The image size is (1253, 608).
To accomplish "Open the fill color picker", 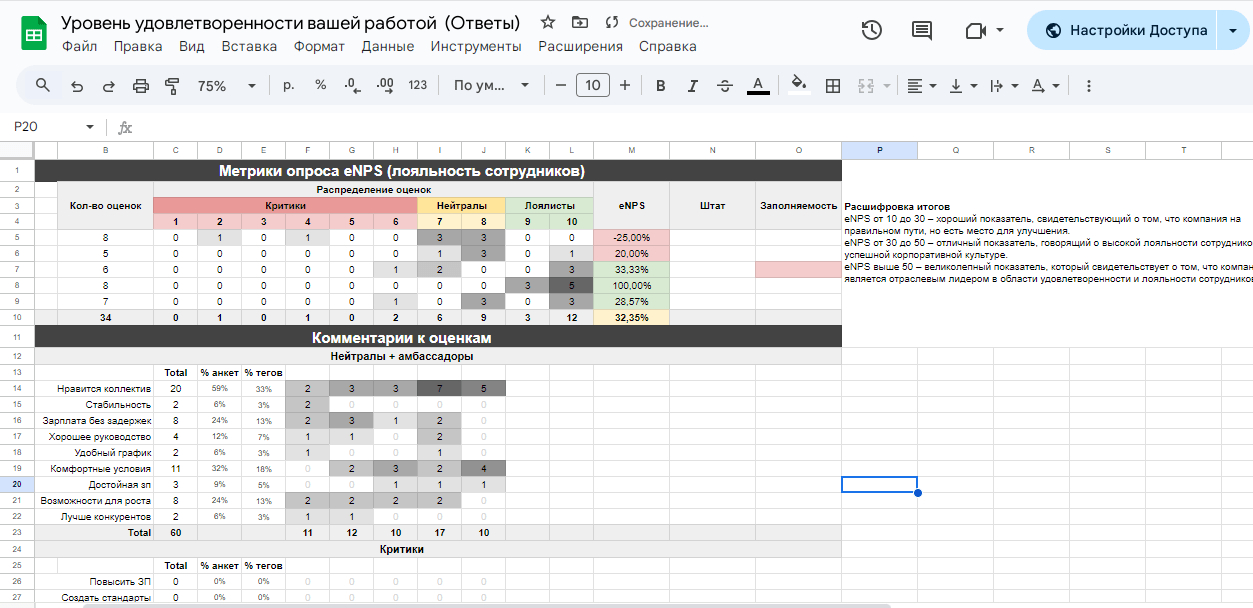I will 798,86.
